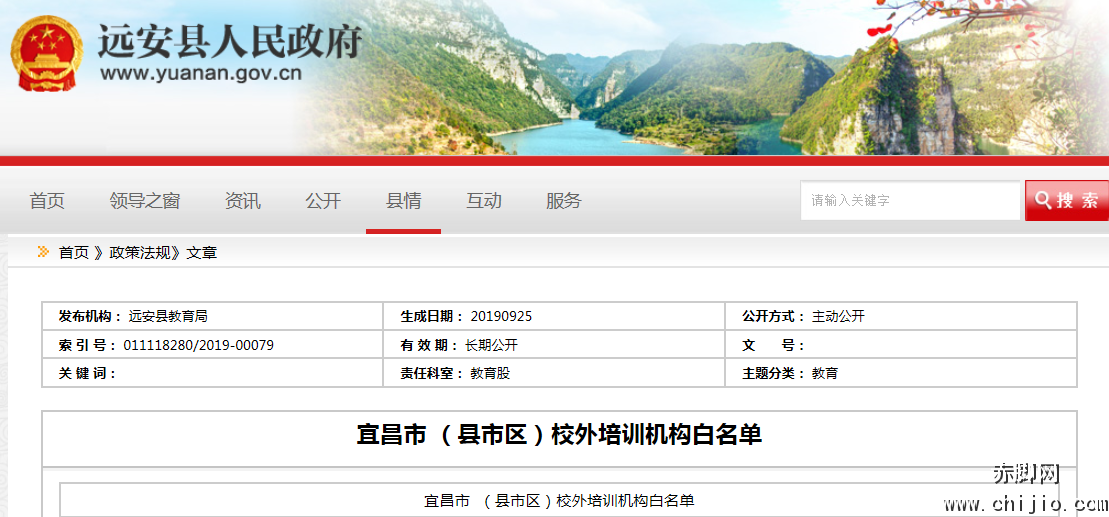The height and width of the screenshot is (517, 1109).
Task: Click the 生成日期 label
Action: pyautogui.click(x=432, y=317)
